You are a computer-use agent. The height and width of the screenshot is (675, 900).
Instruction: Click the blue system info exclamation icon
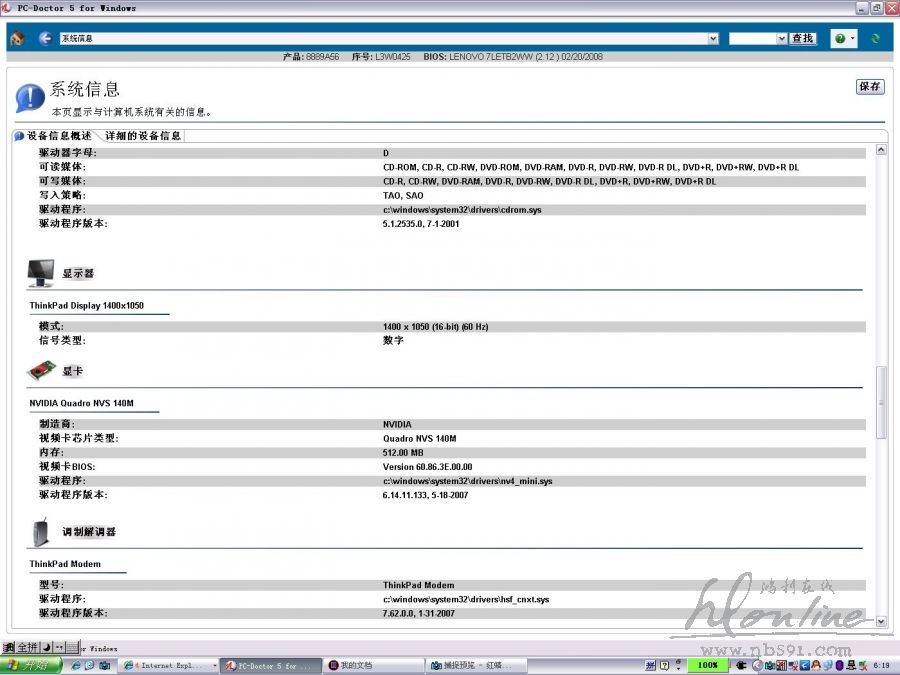[29, 98]
